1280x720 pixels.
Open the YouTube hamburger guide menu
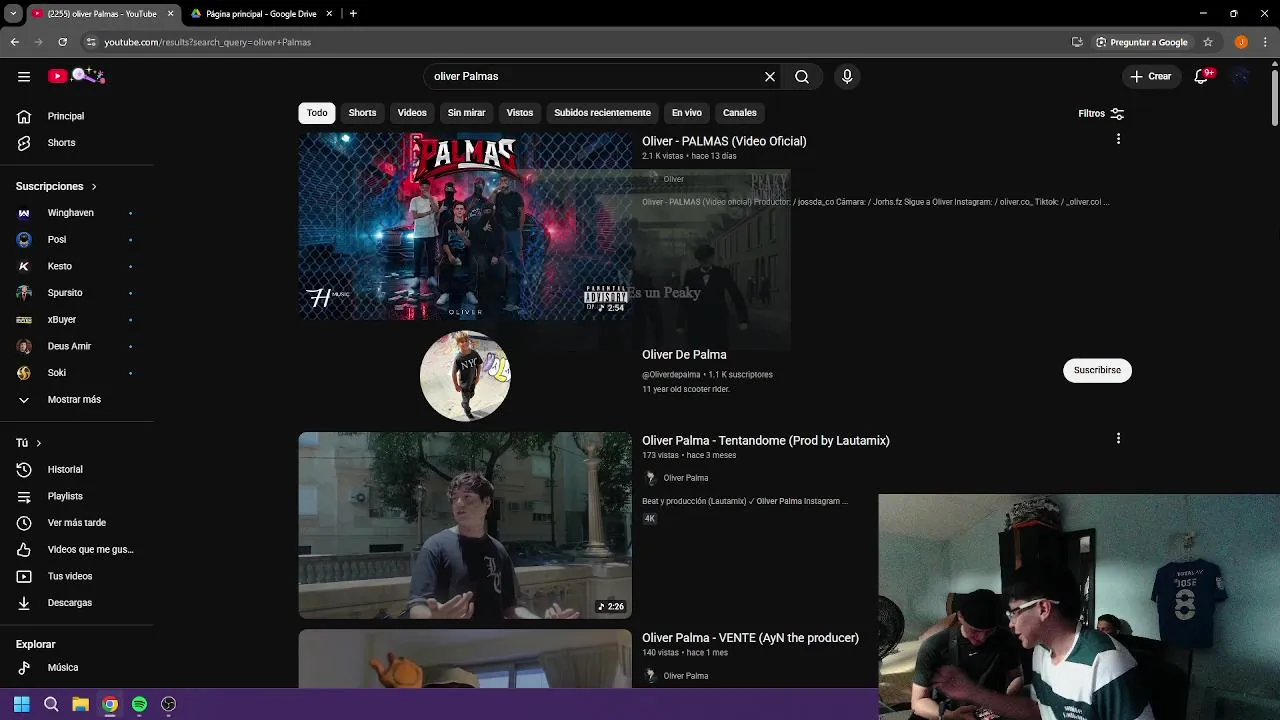24,76
